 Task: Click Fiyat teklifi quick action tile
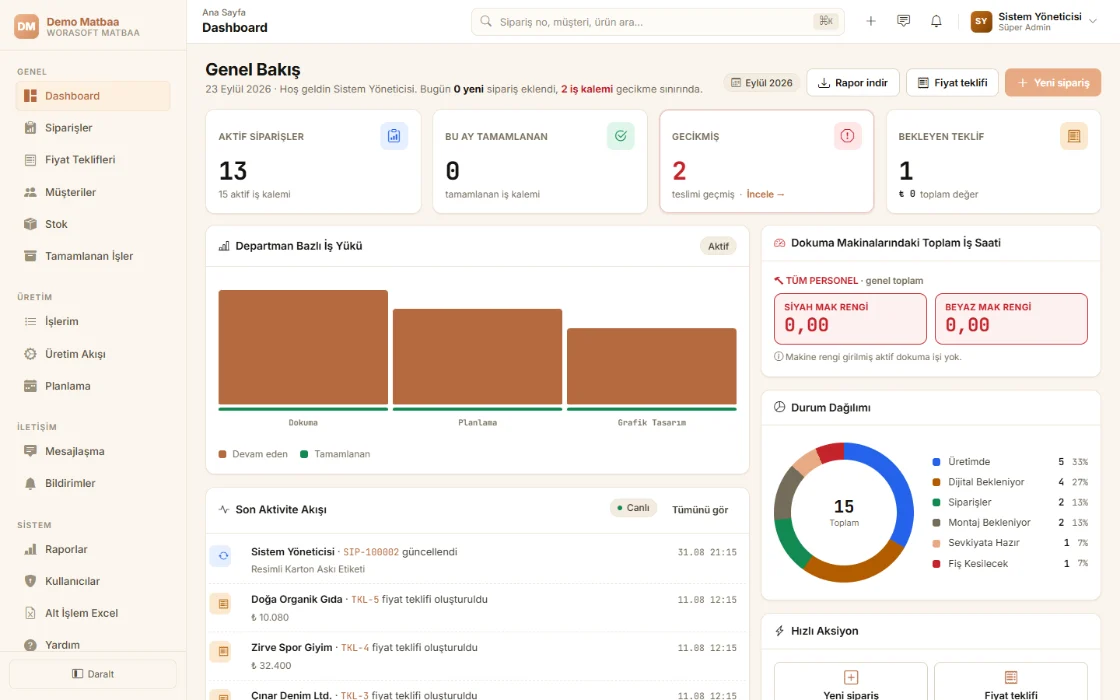click(x=1011, y=682)
